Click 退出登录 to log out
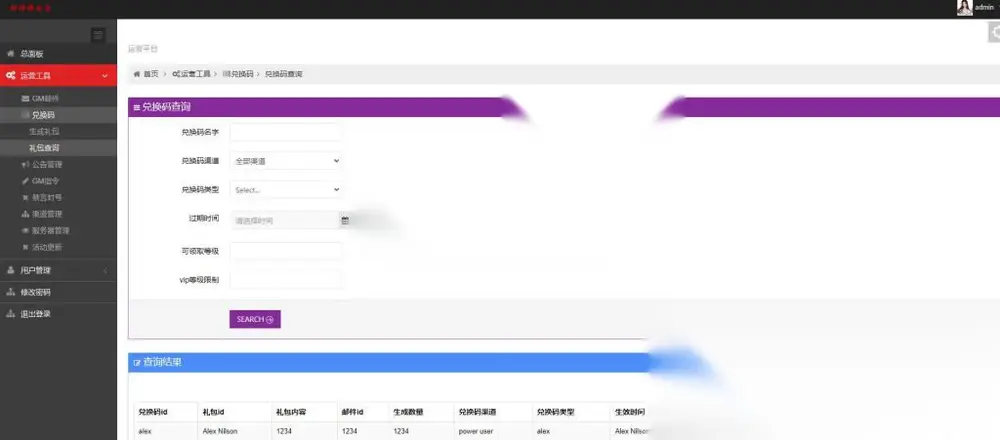Screen dimensions: 1000x440 tap(58, 314)
